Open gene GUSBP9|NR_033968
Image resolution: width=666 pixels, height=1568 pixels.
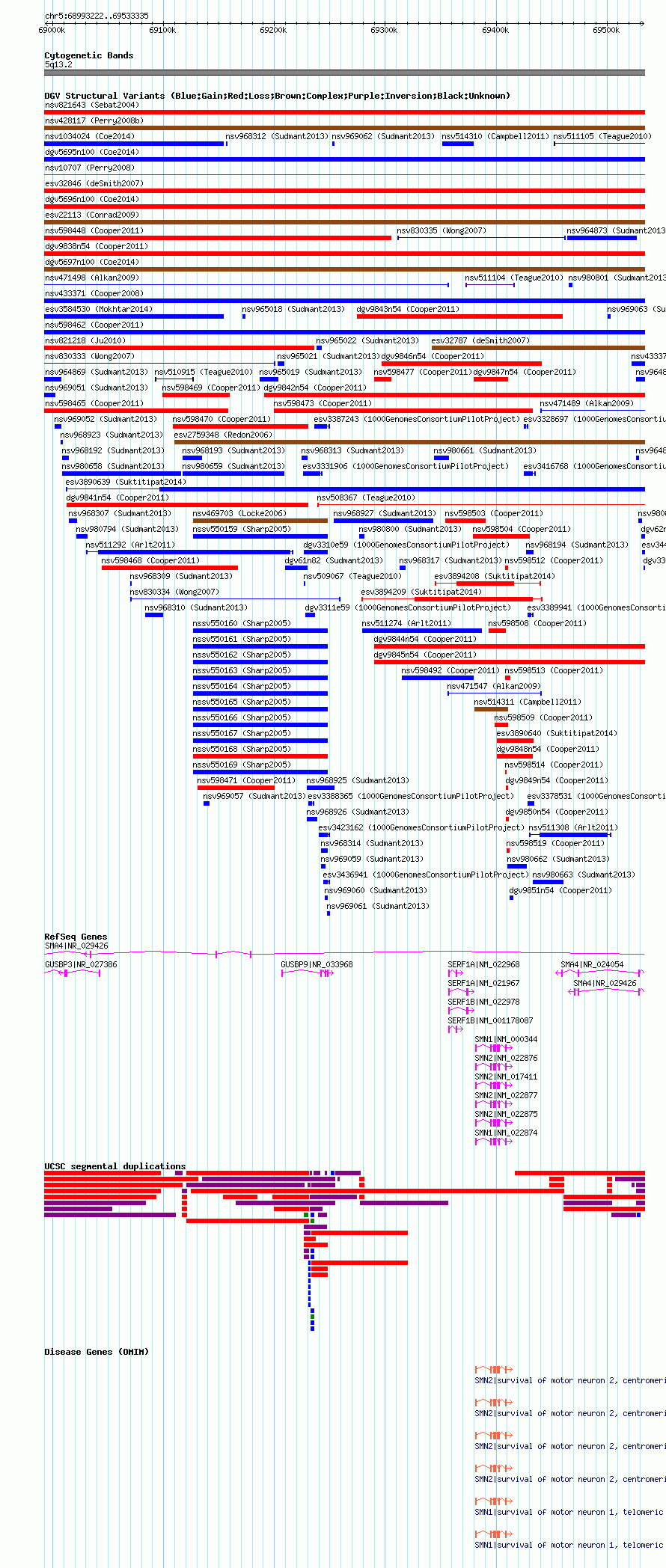click(317, 964)
